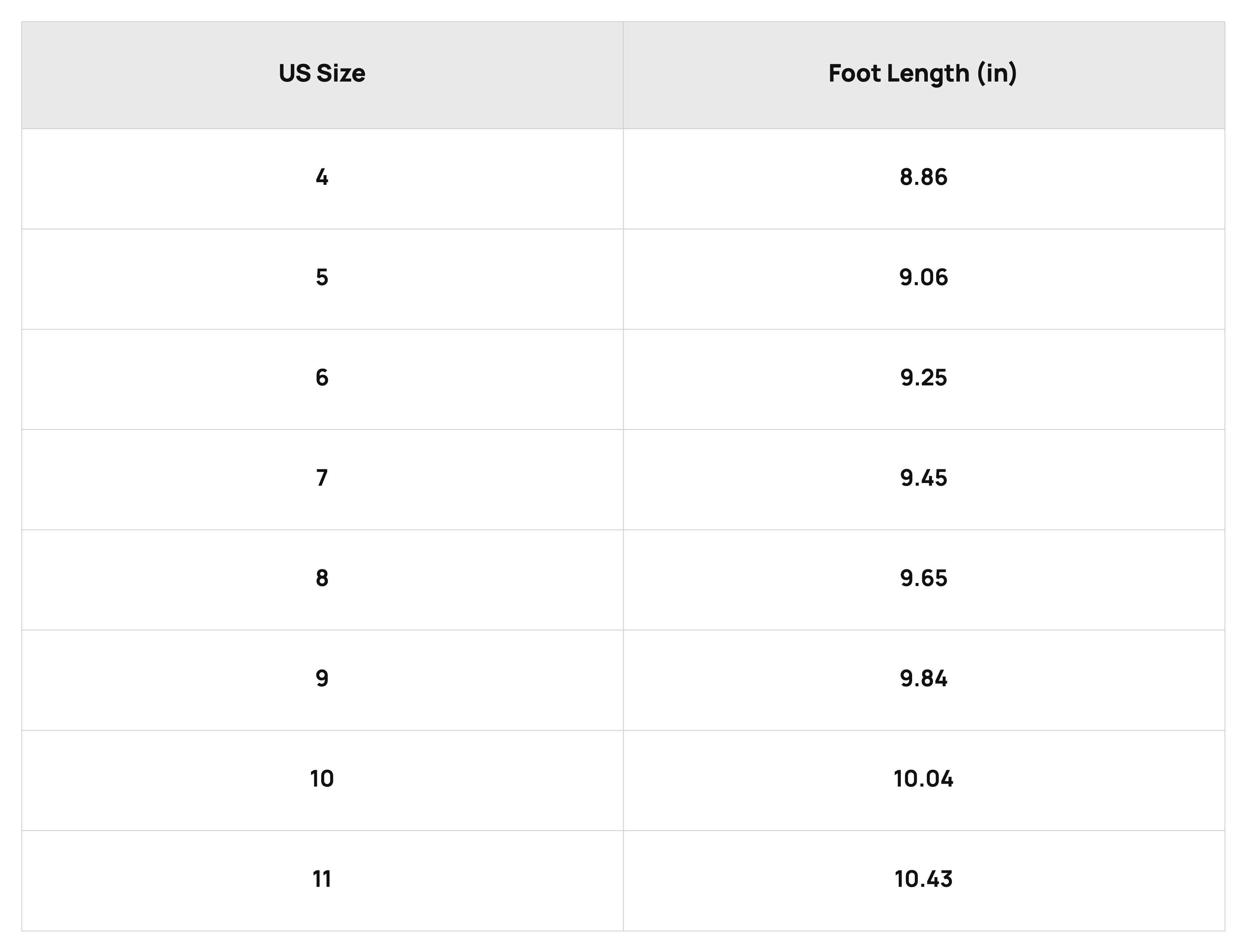Select US size 11 cell
Screen dimensions: 1246x952
point(322,880)
